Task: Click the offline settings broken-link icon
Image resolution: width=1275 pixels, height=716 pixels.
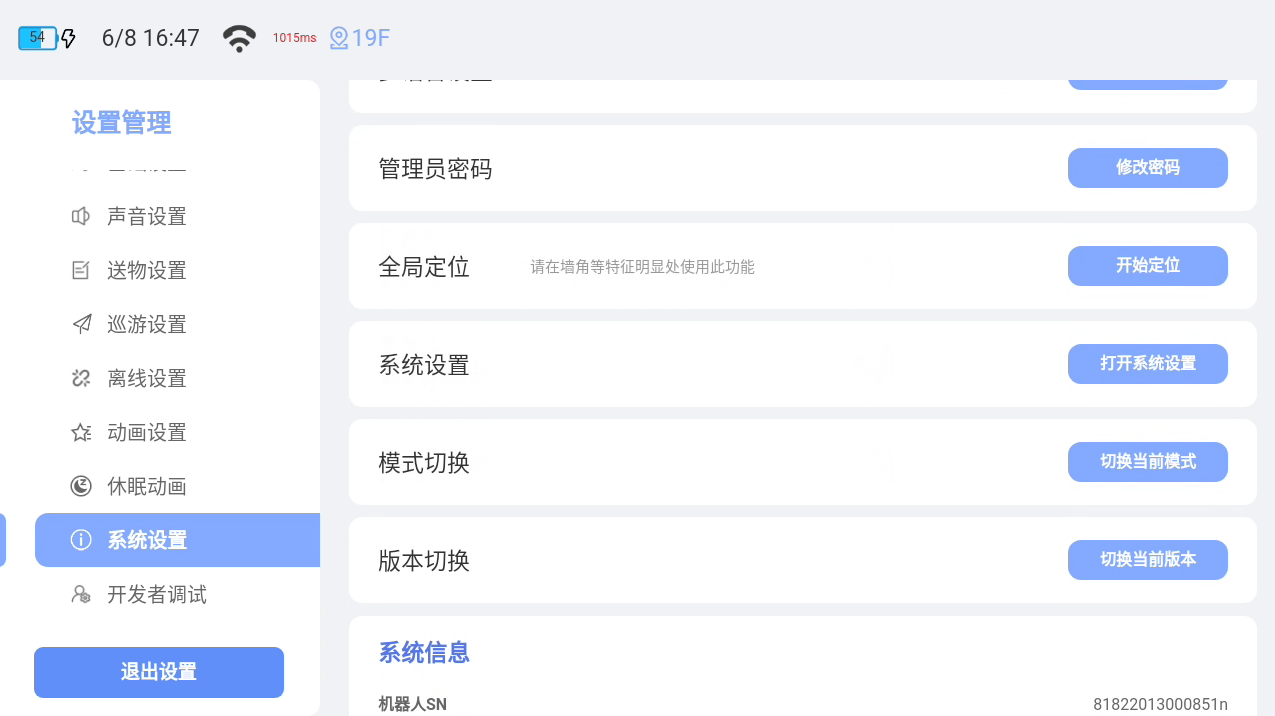Action: [81, 378]
